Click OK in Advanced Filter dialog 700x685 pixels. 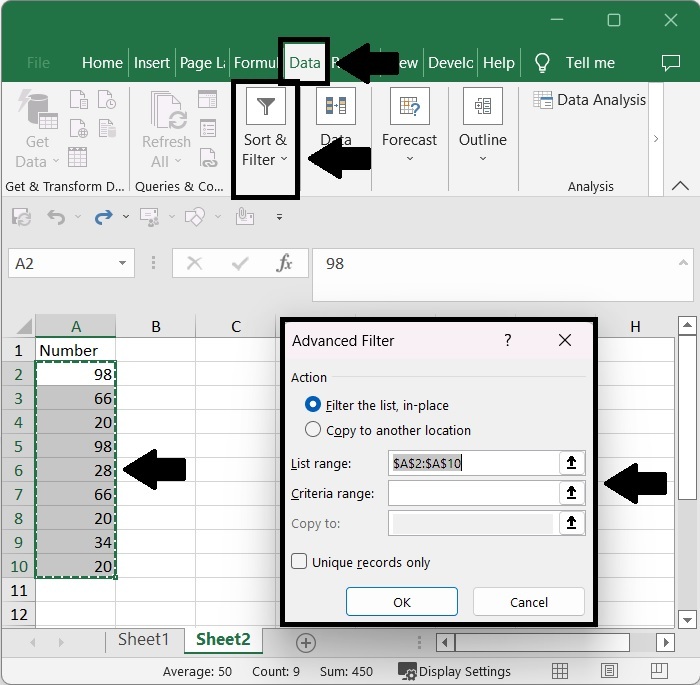pyautogui.click(x=402, y=602)
